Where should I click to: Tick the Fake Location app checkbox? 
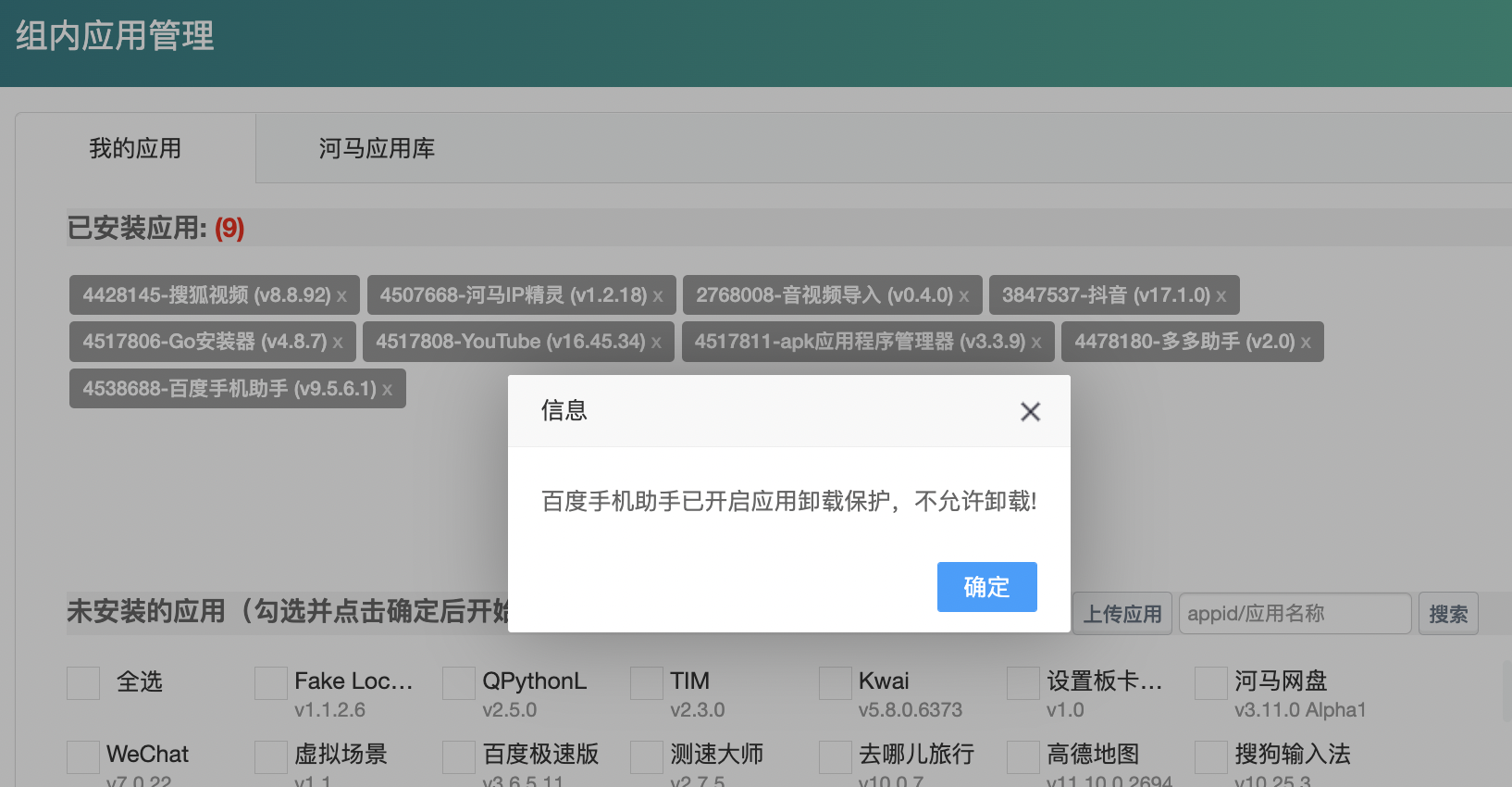click(271, 683)
